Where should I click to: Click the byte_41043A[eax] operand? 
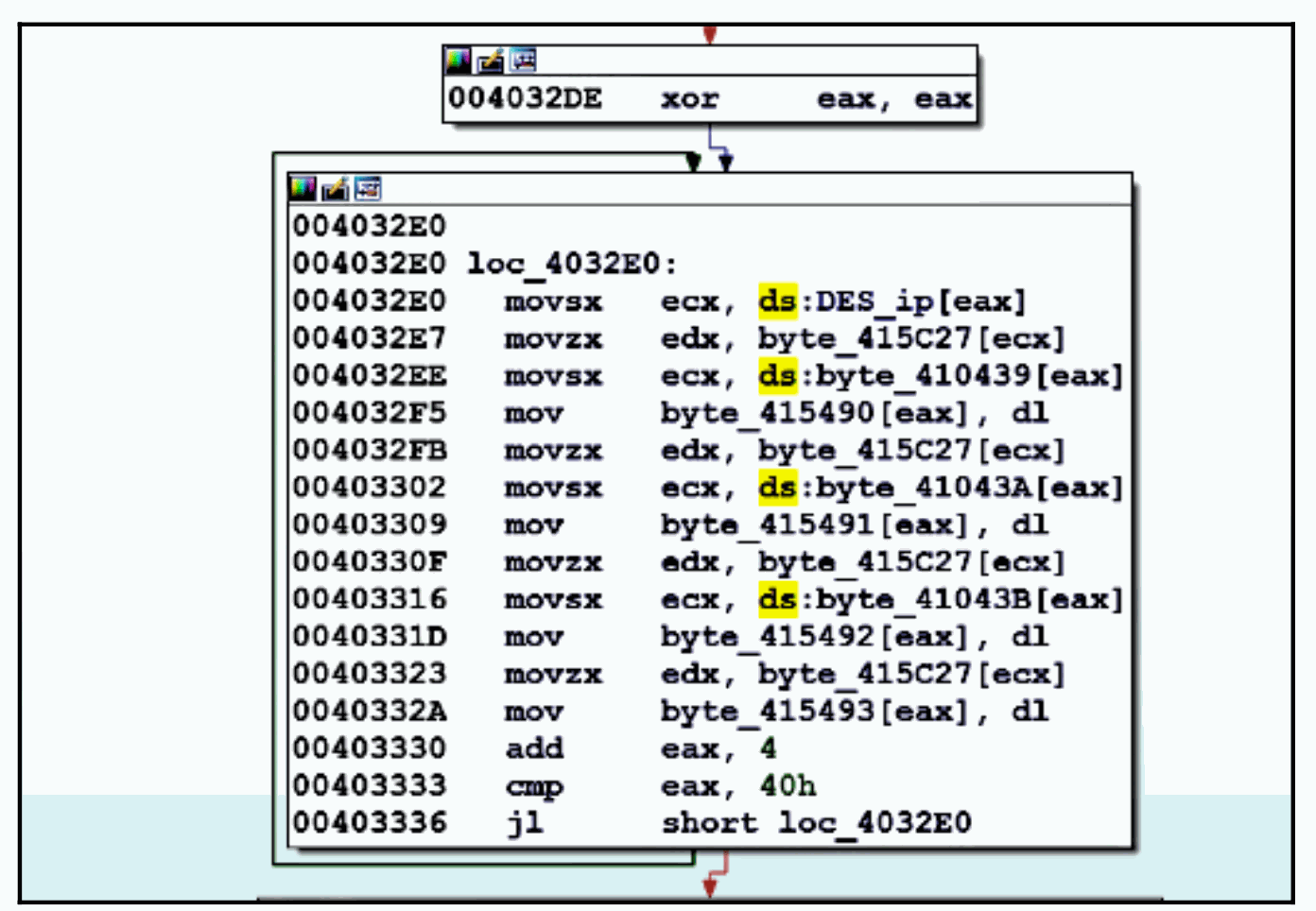click(x=970, y=488)
